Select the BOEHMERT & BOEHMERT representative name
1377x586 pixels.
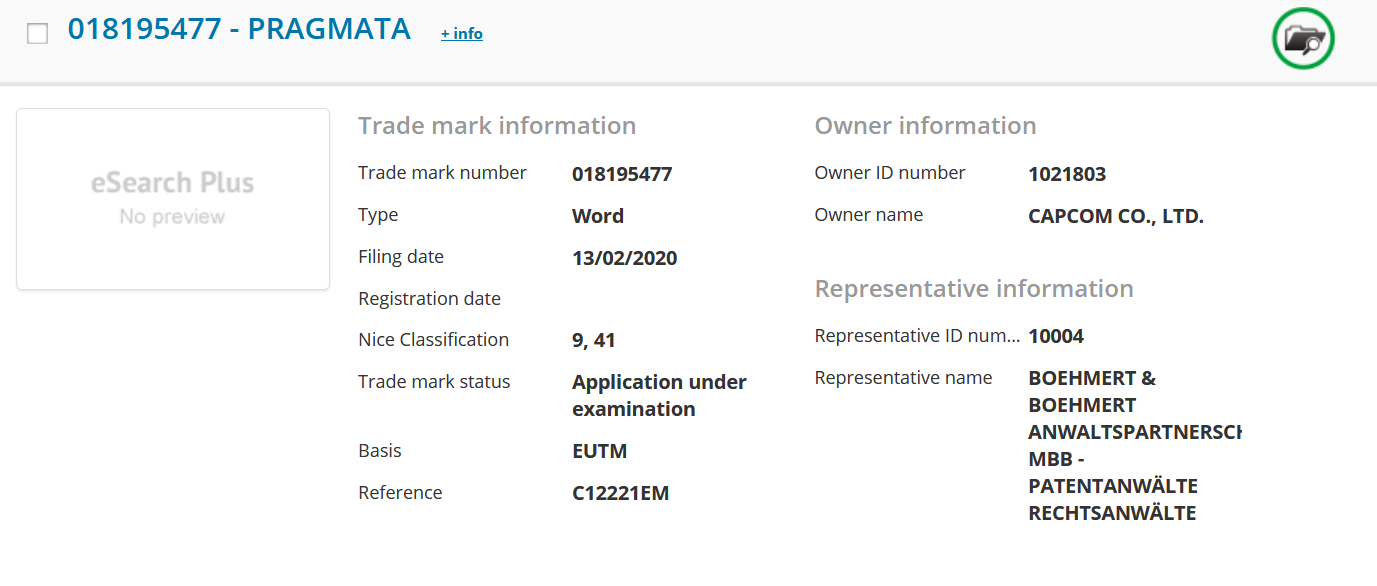coord(1135,446)
